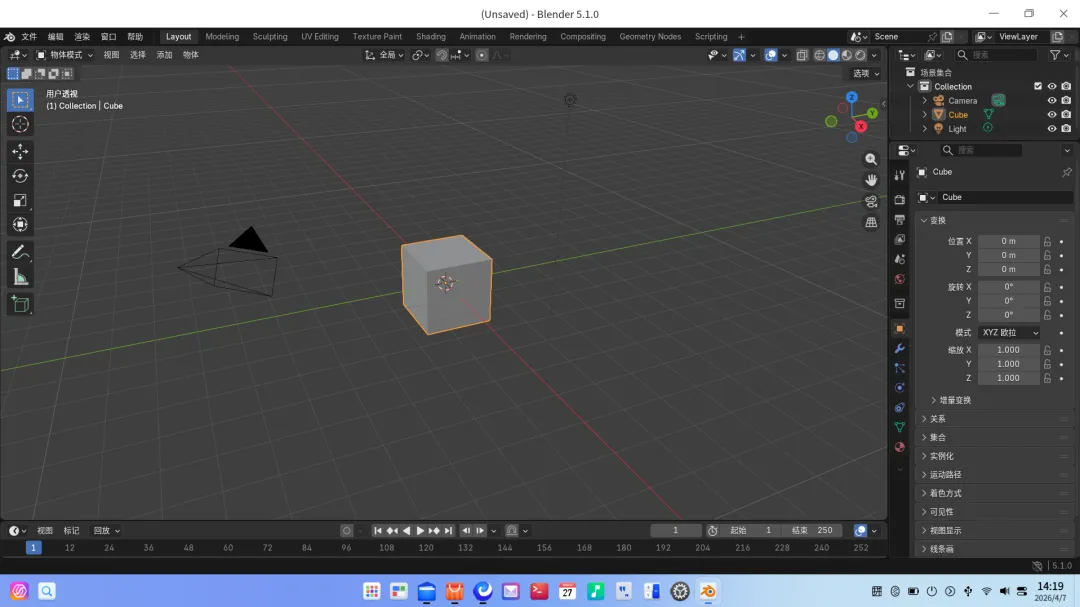Hide the Cube in the outliner
Viewport: 1080px width, 607px height.
[1052, 115]
